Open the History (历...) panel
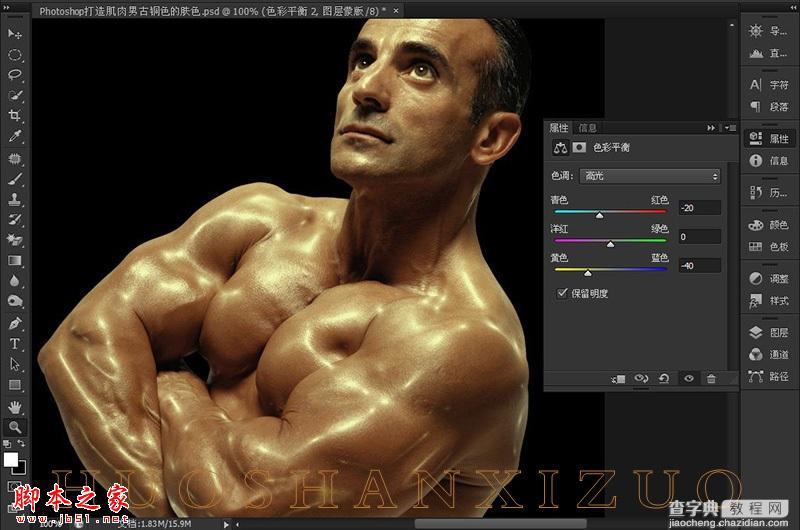The image size is (800, 530). (x=769, y=192)
